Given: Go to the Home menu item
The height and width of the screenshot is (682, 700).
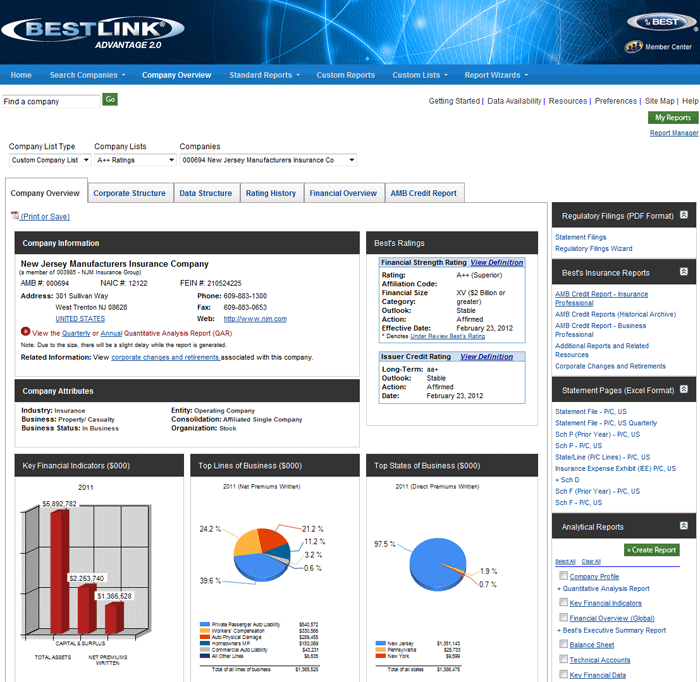Looking at the screenshot, I should pos(21,75).
